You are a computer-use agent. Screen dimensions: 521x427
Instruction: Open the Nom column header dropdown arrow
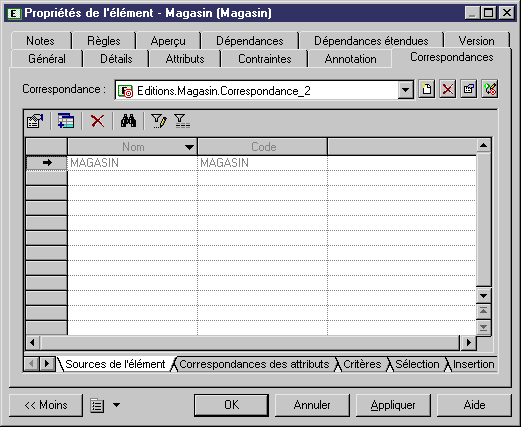click(x=189, y=147)
